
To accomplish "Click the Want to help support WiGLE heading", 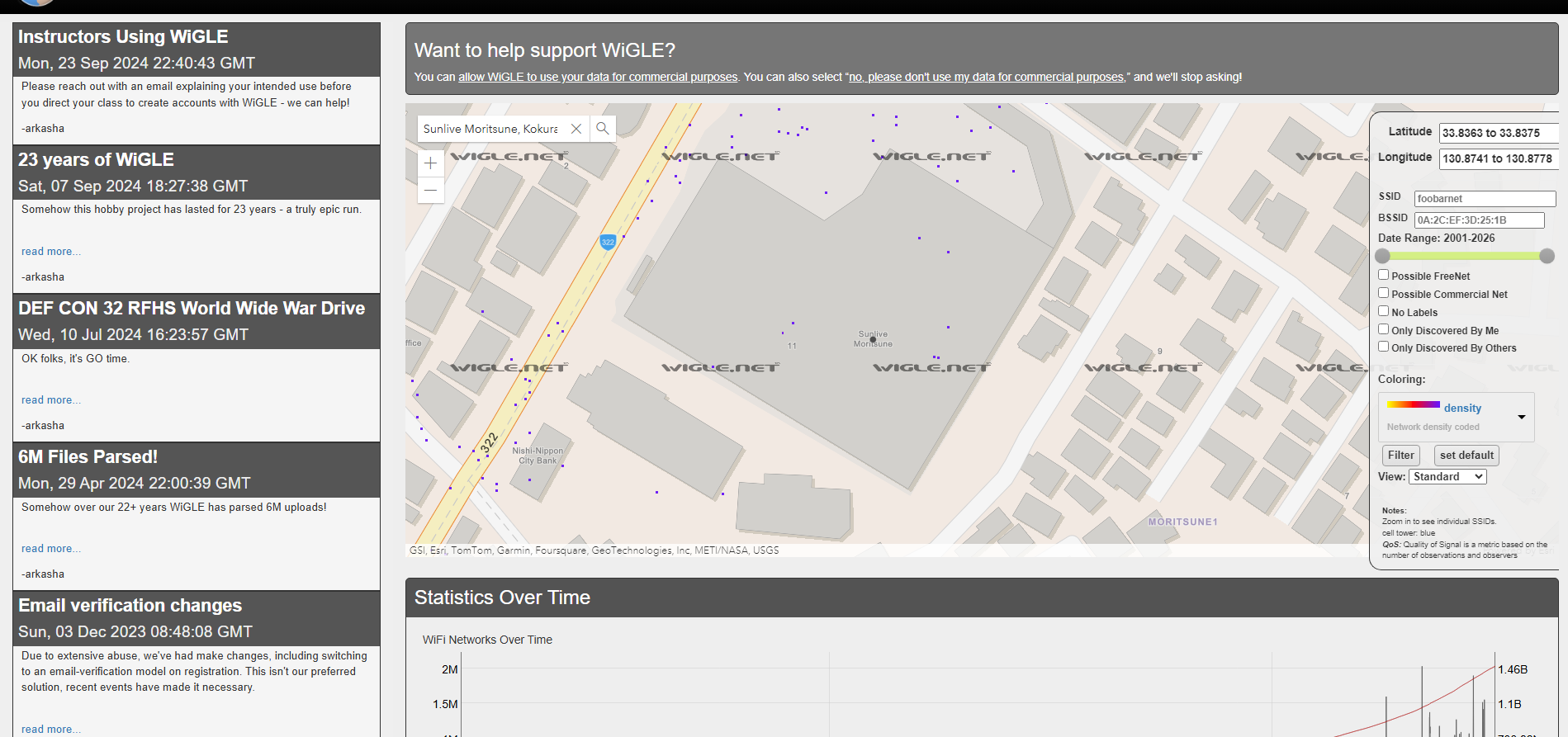I will 545,50.
